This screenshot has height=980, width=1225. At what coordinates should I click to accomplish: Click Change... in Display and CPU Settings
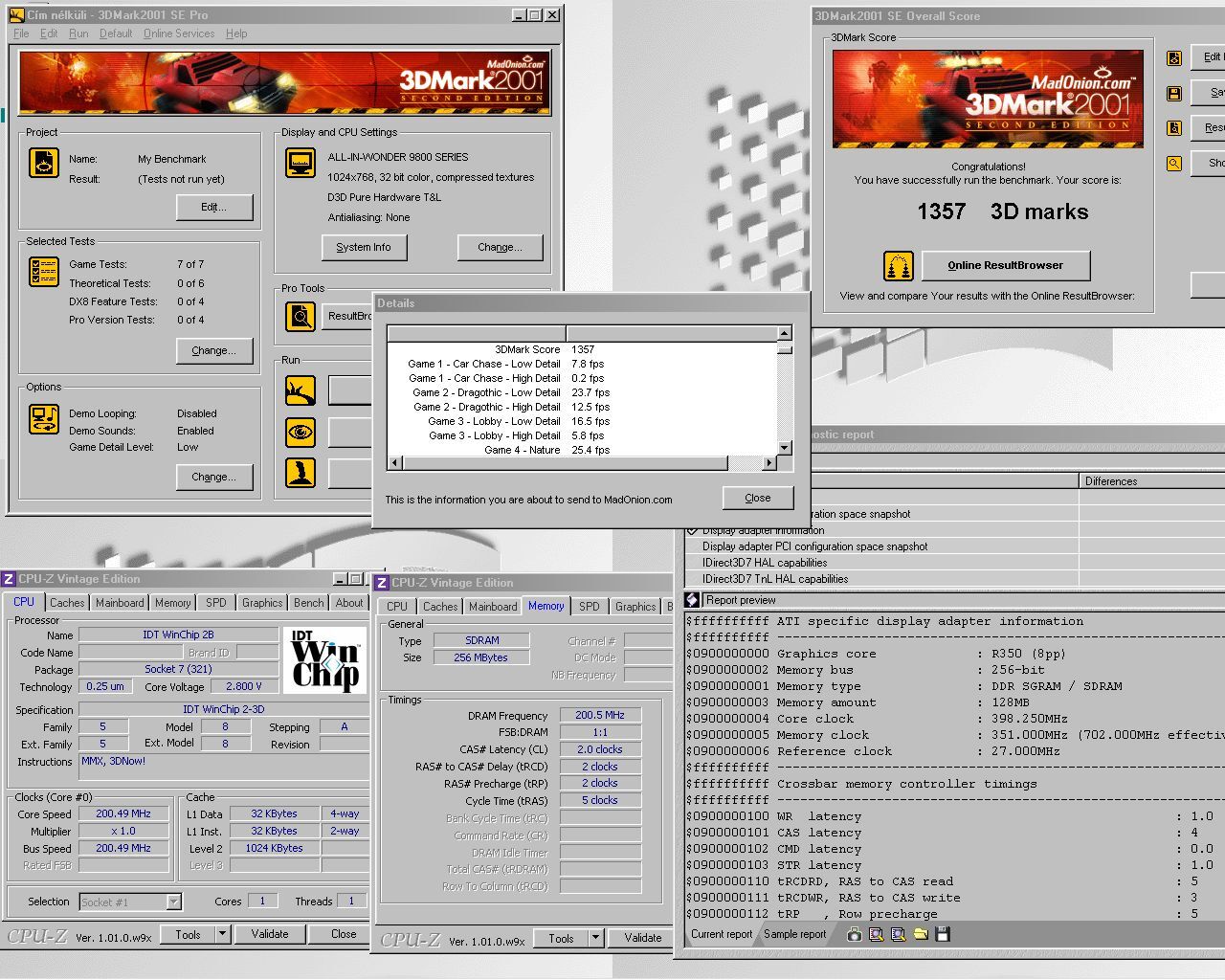click(500, 247)
